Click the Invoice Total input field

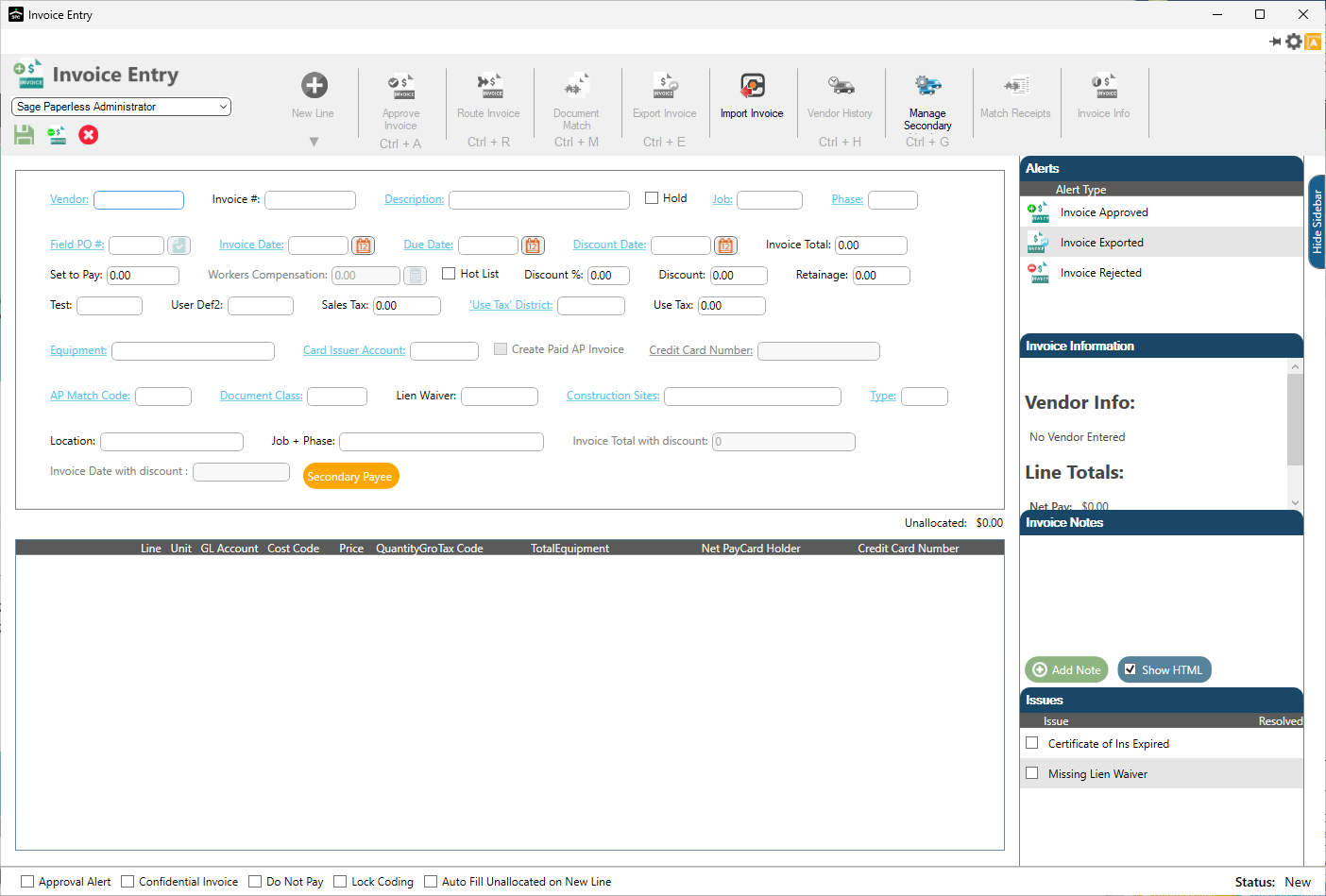coord(871,245)
